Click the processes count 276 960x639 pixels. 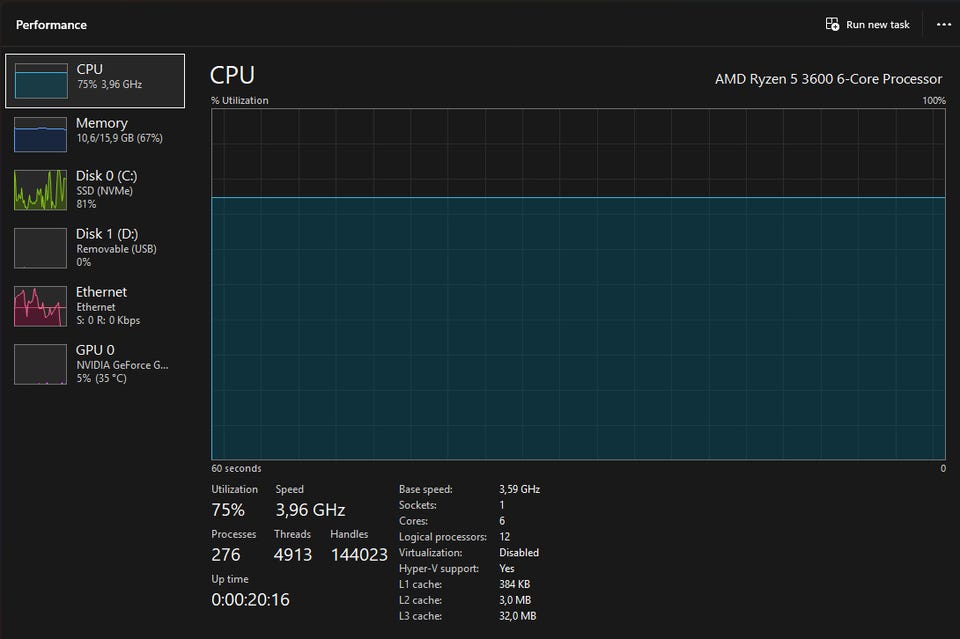pyautogui.click(x=226, y=555)
